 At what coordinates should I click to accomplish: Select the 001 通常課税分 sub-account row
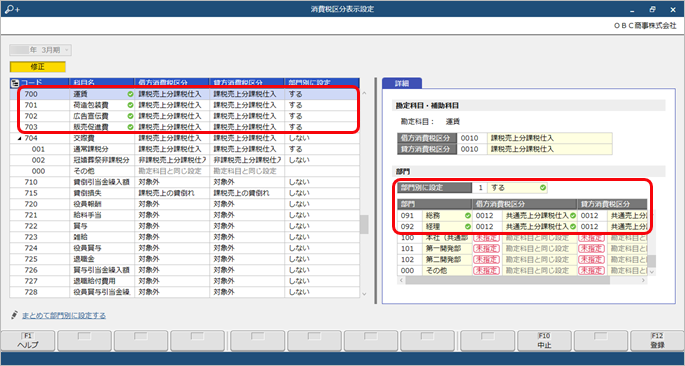[185, 149]
